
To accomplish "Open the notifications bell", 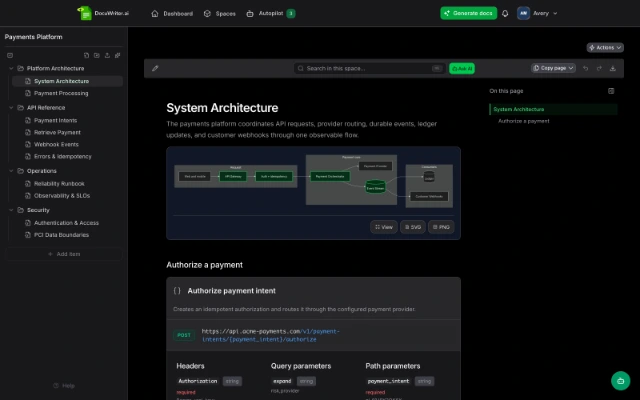I will tap(505, 13).
